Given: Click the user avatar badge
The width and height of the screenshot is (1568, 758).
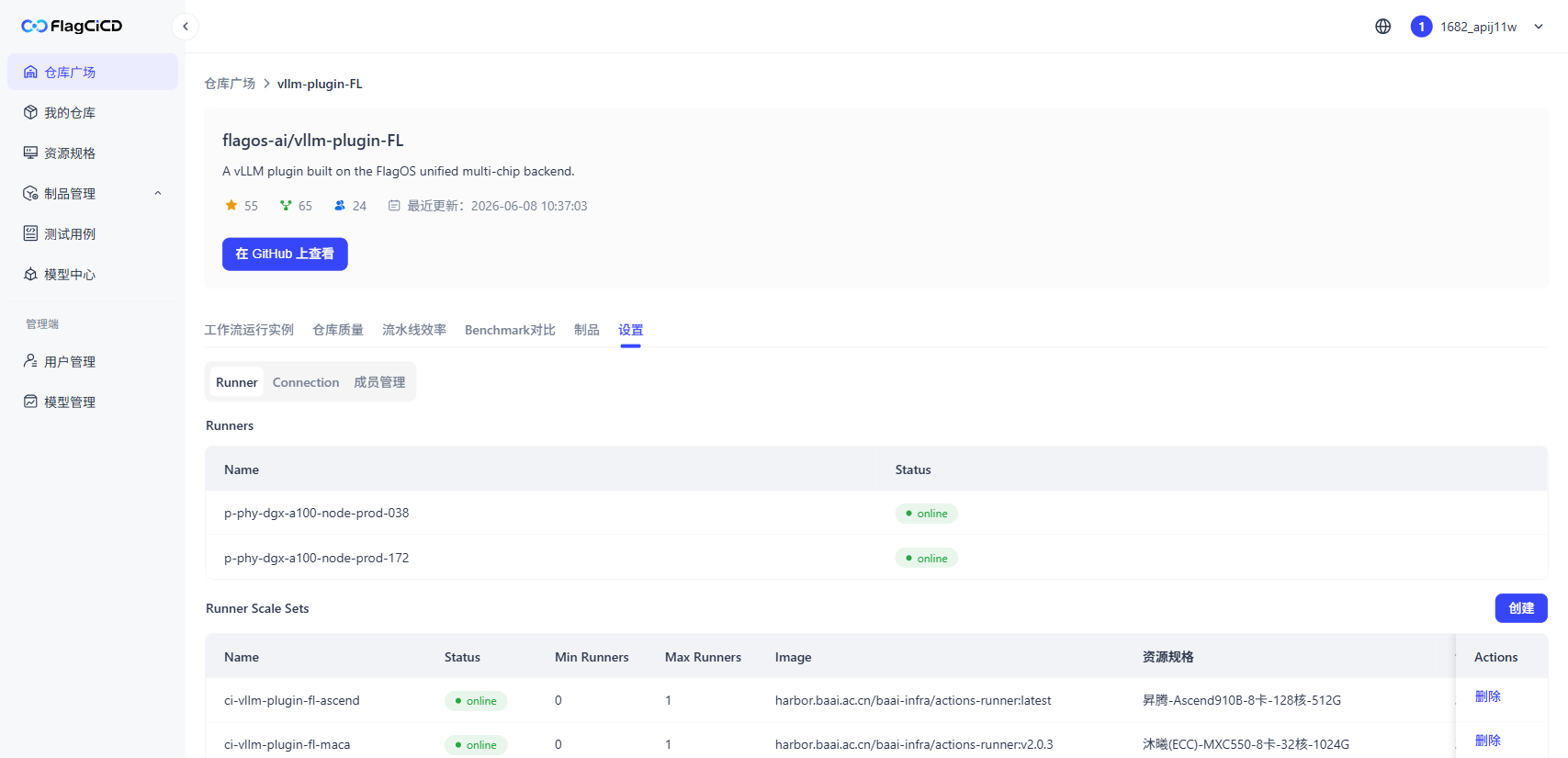Looking at the screenshot, I should [x=1421, y=27].
